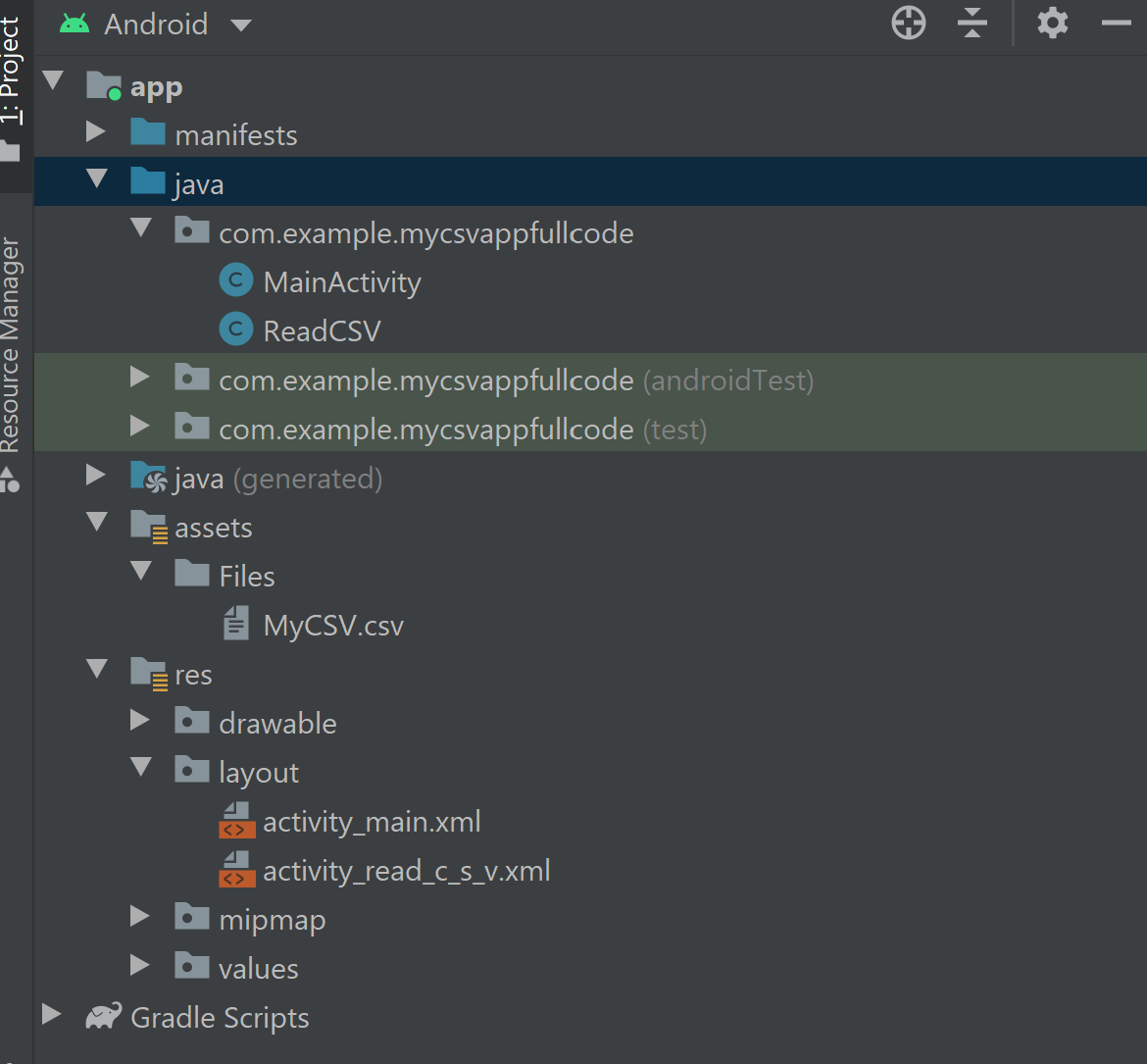This screenshot has width=1147, height=1064.
Task: Click the activity_main.xml layout file icon
Action: tap(233, 821)
